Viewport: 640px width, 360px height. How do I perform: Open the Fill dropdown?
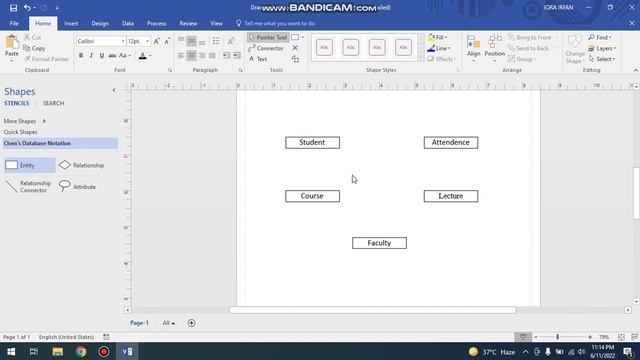[437, 37]
